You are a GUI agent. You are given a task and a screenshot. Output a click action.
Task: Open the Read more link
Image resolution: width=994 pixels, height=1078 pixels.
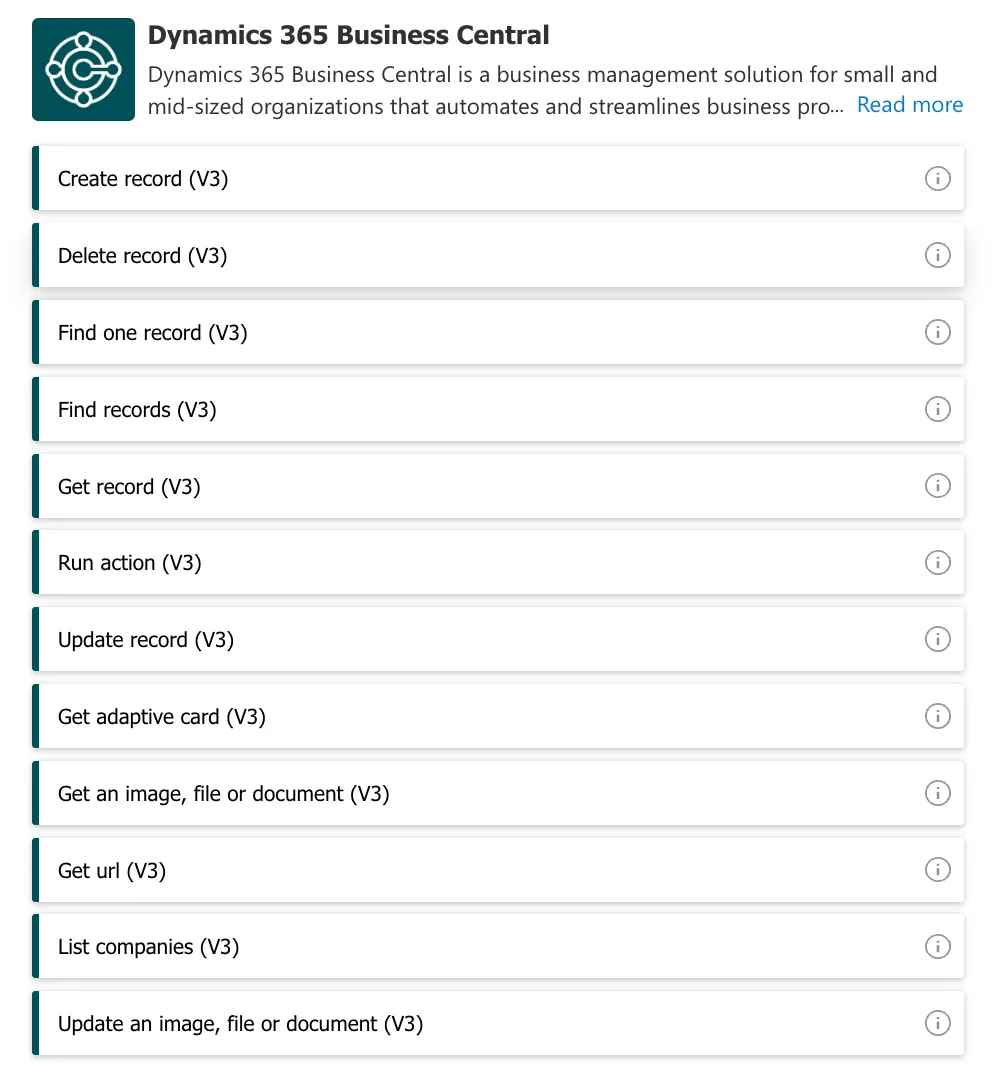pos(909,104)
